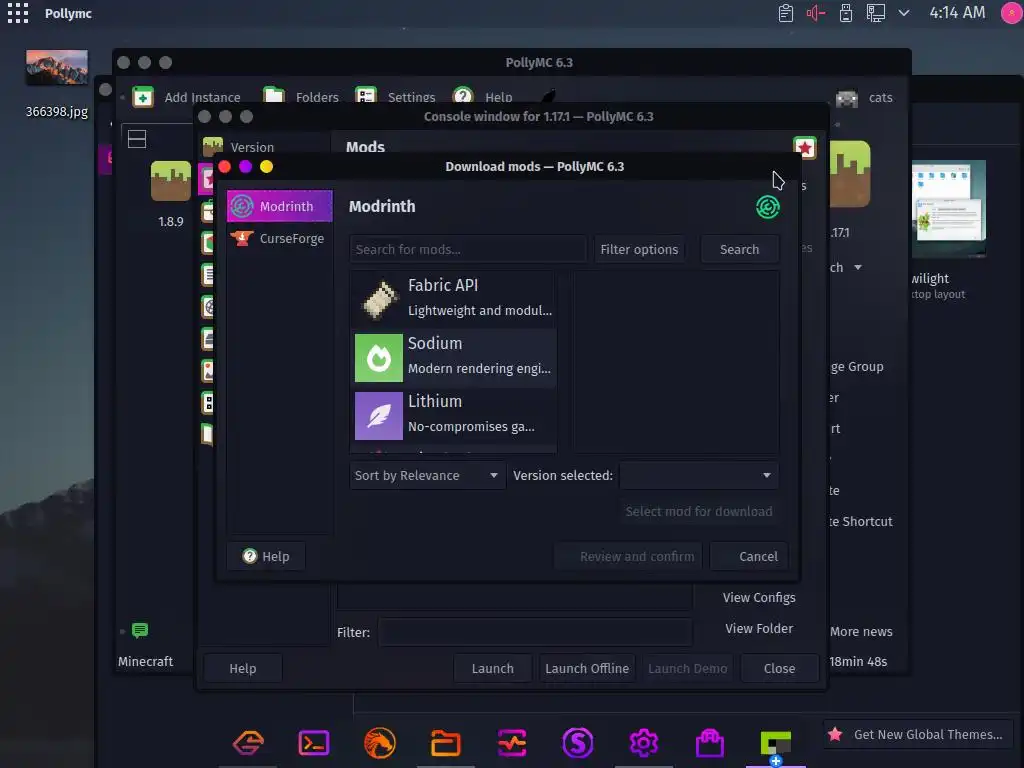Click Launch Offline in console window

(586, 669)
